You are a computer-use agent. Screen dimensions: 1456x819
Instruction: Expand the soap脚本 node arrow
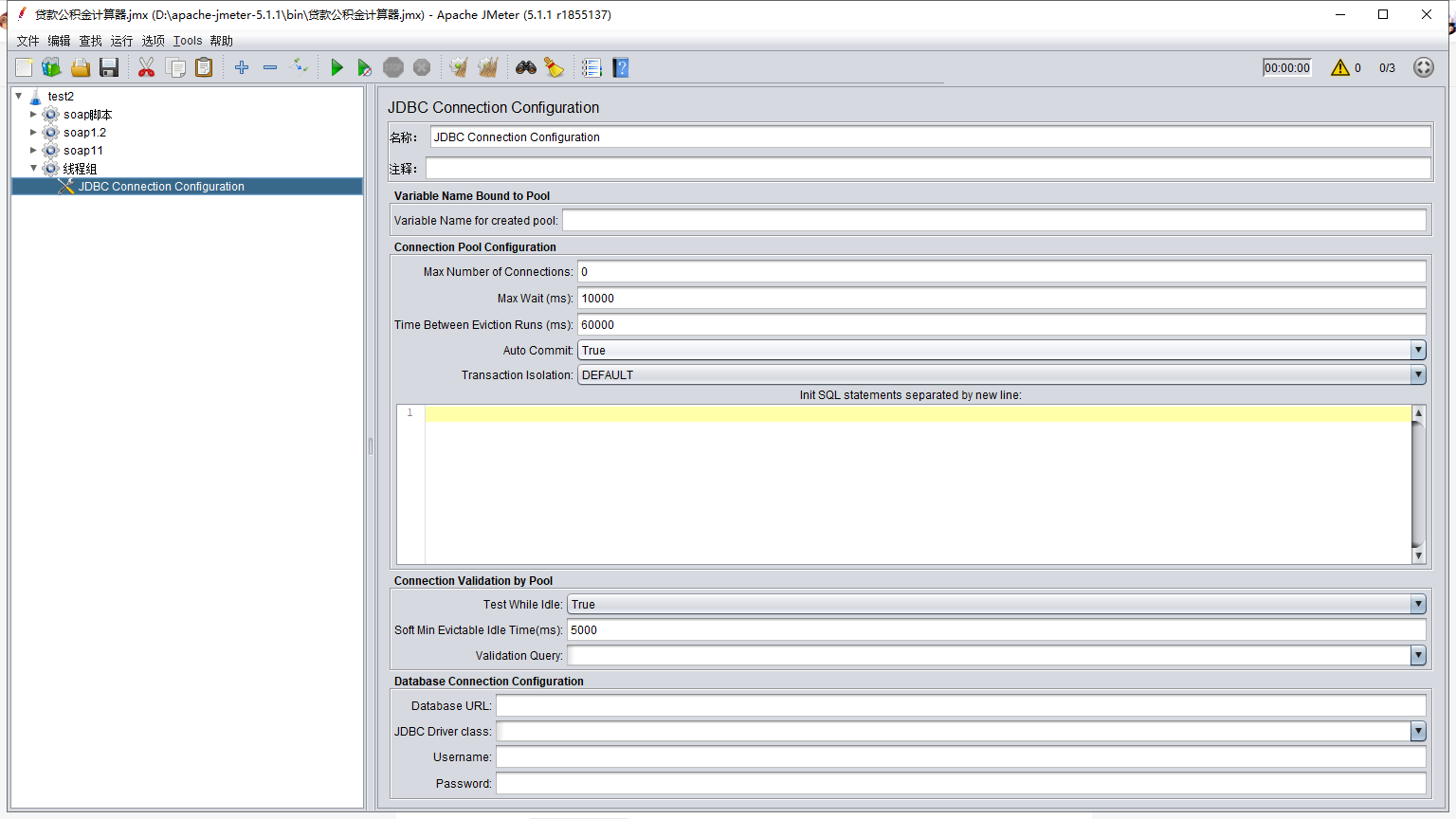pos(33,114)
